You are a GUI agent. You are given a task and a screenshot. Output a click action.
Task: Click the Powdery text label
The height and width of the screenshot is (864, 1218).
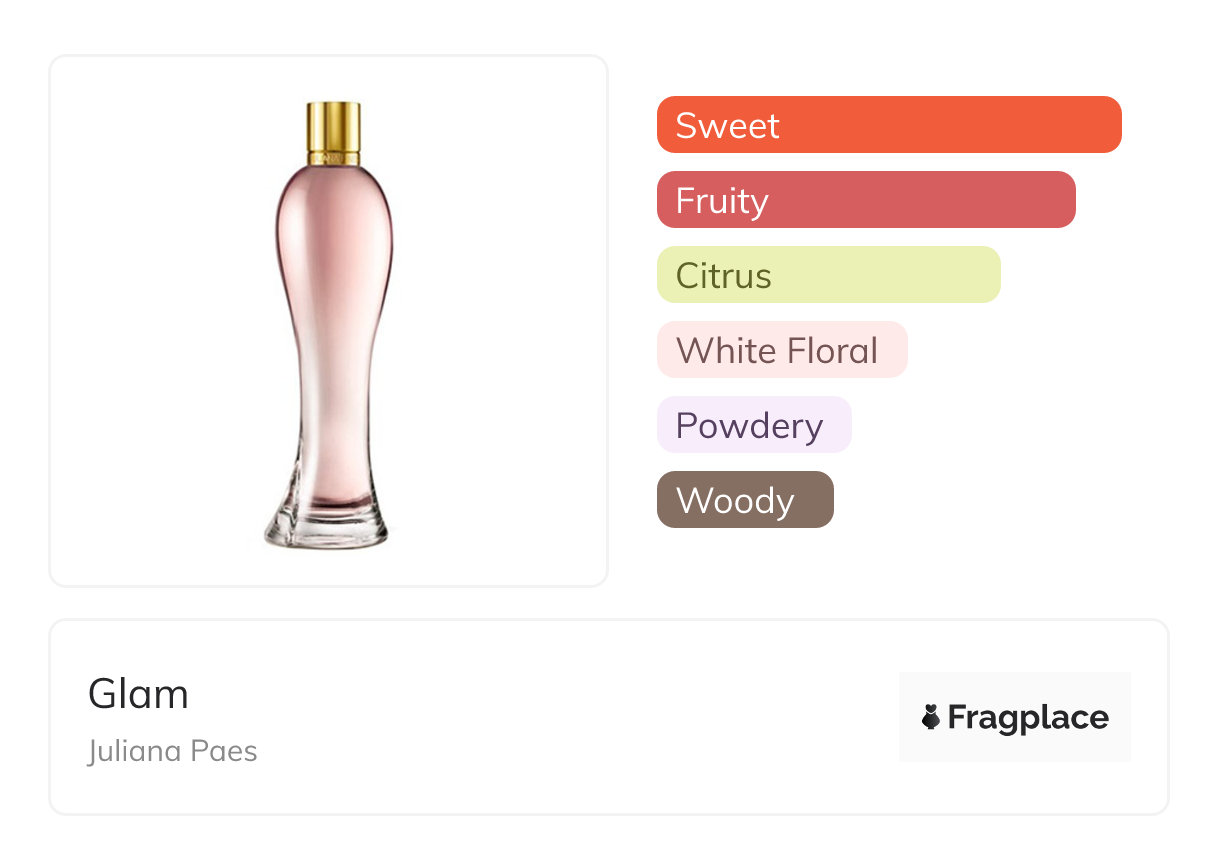[x=749, y=425]
